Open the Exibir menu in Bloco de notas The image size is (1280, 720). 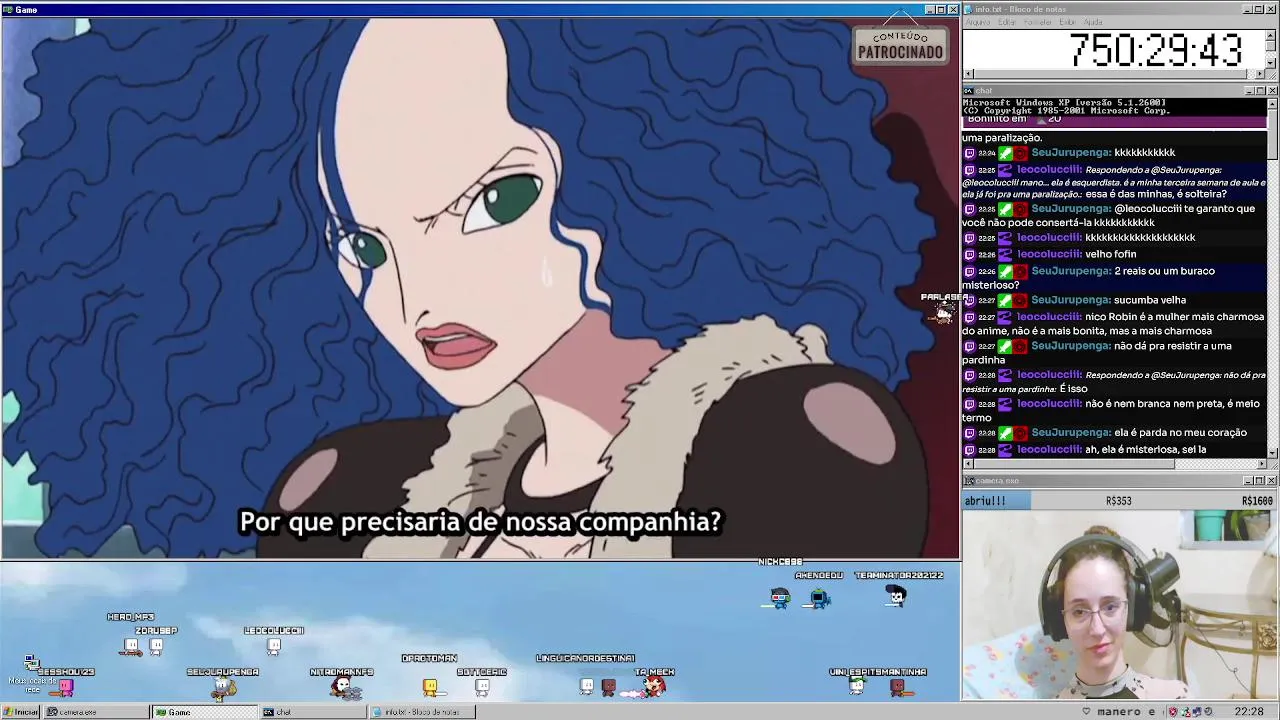point(1068,22)
